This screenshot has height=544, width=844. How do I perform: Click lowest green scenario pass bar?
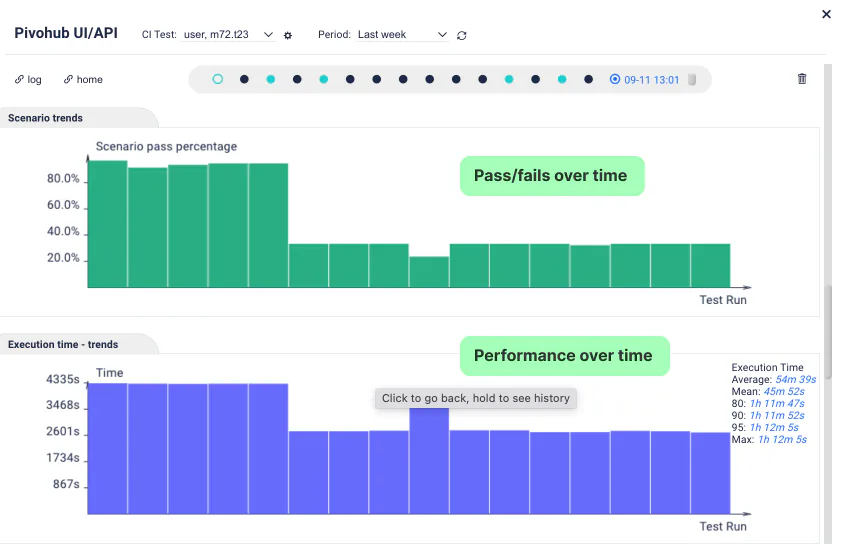(429, 272)
